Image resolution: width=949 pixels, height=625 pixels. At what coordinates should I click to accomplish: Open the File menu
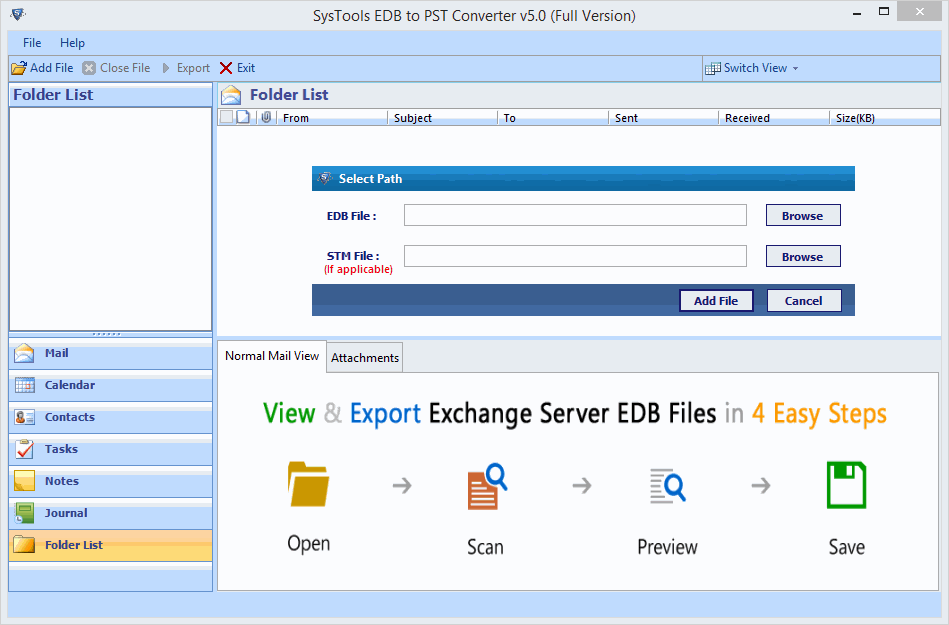point(32,43)
